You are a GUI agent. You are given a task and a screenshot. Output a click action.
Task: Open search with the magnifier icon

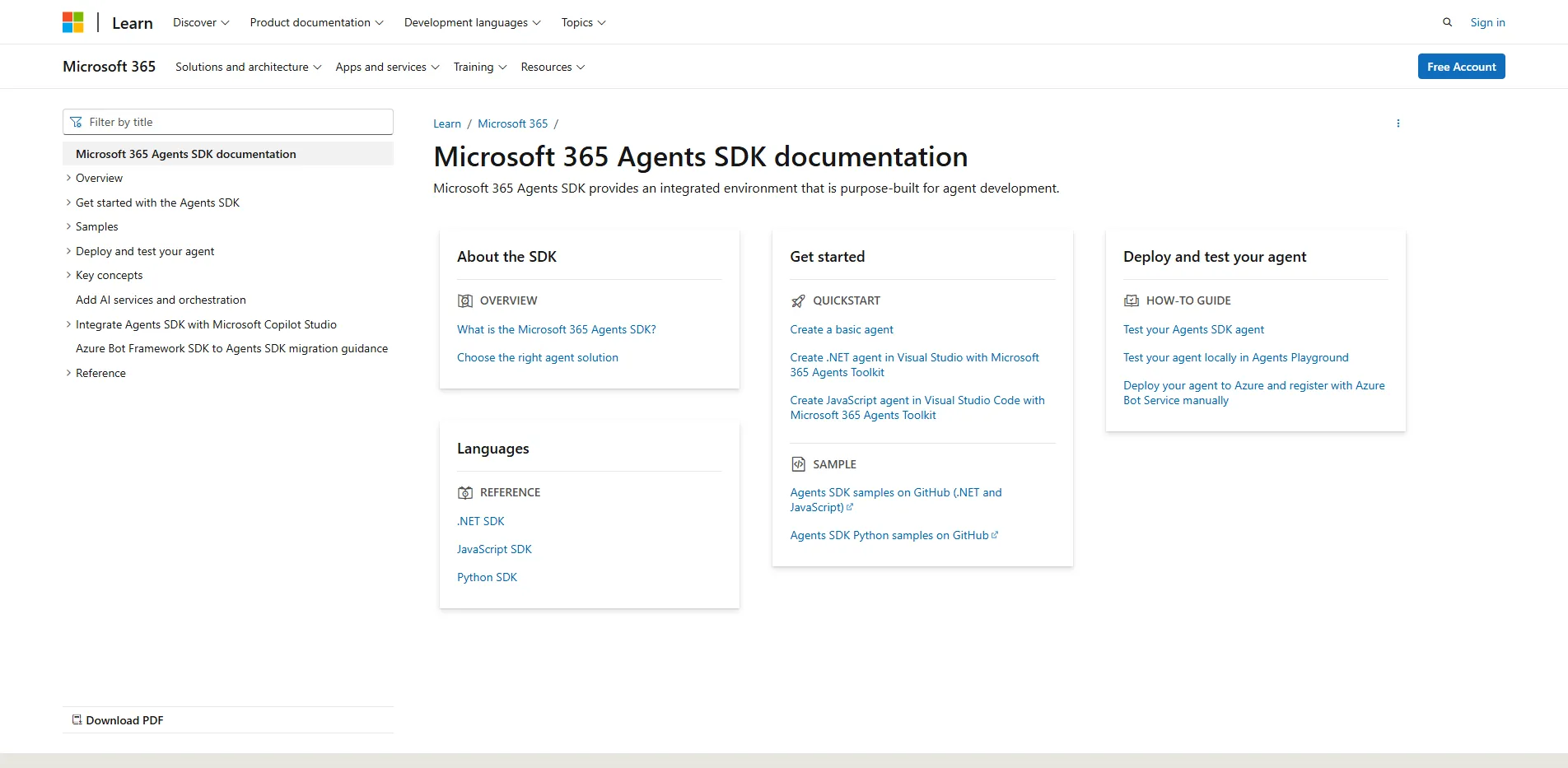(1447, 22)
